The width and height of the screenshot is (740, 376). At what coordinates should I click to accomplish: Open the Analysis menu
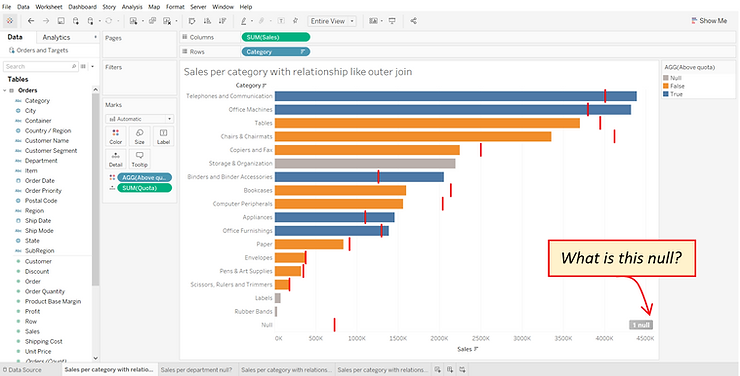pos(132,7)
